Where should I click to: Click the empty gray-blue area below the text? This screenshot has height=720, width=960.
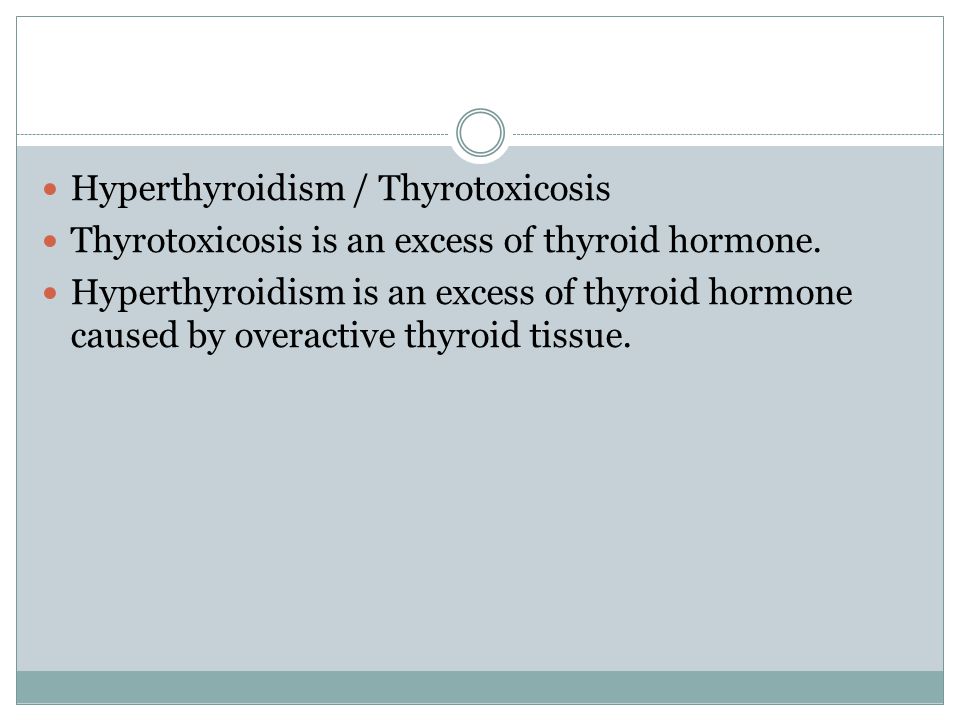480,508
